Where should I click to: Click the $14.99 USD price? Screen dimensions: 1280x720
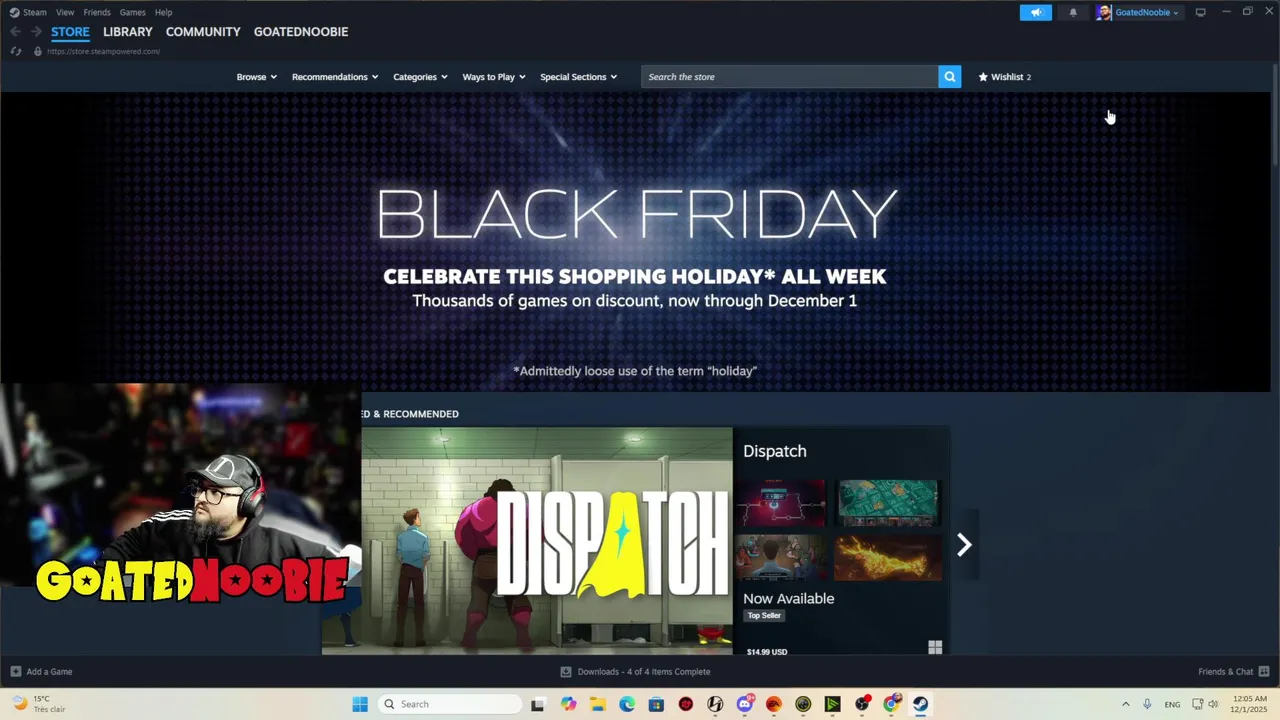[767, 652]
